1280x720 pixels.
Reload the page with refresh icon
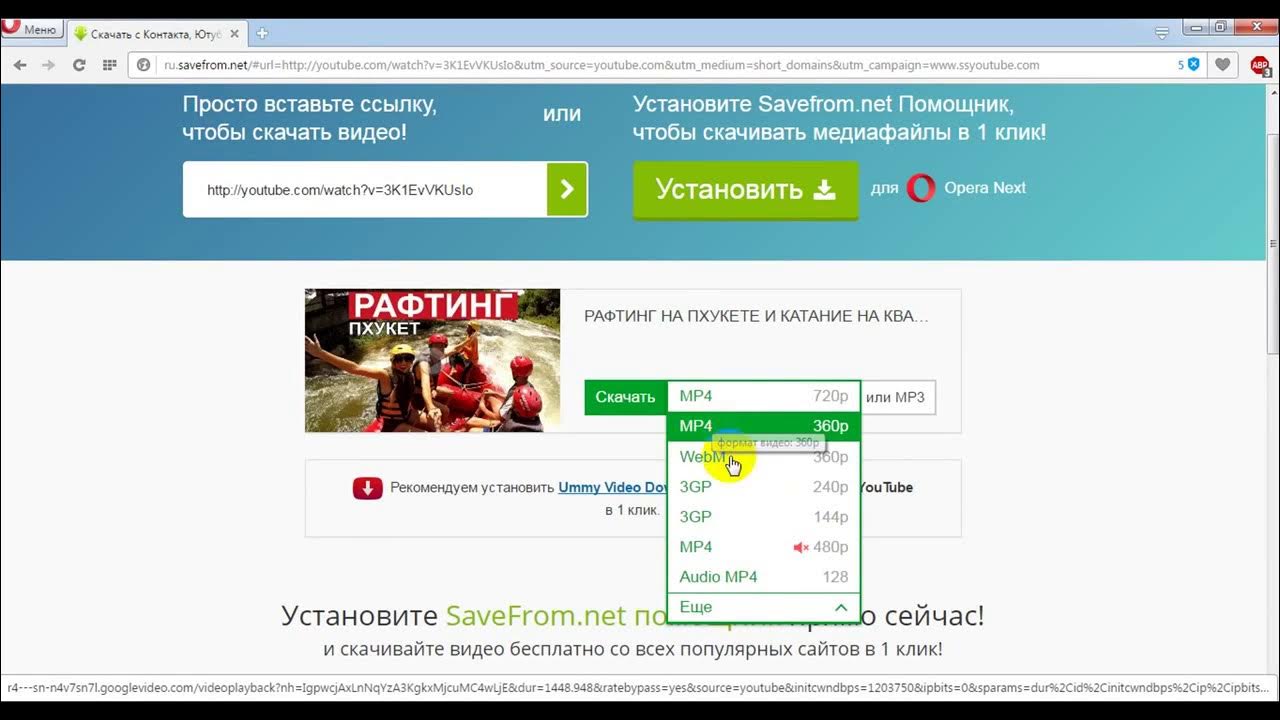click(x=79, y=65)
